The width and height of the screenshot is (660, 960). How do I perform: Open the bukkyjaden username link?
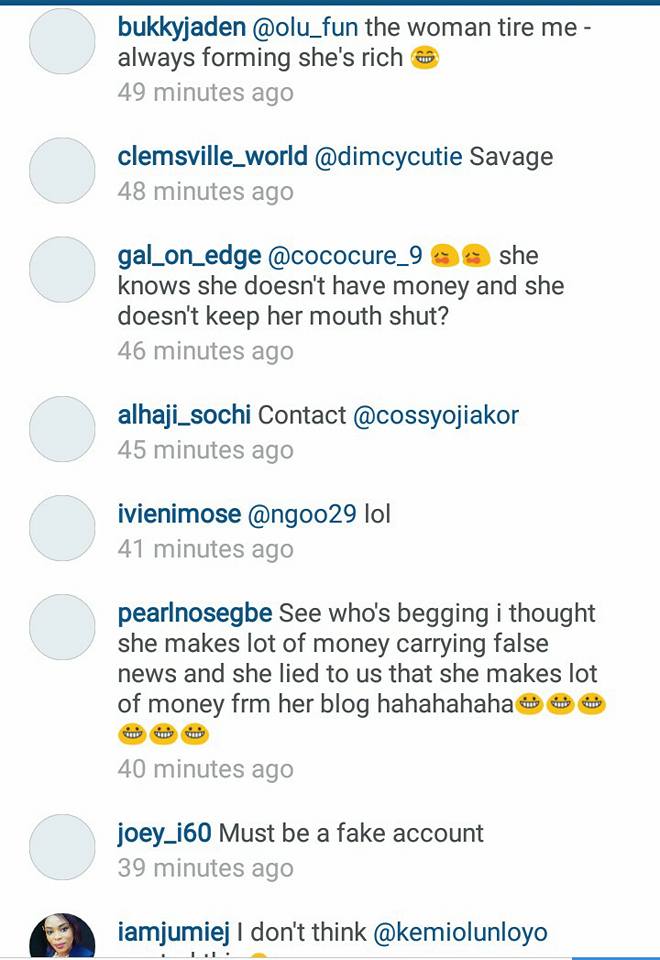coord(181,28)
